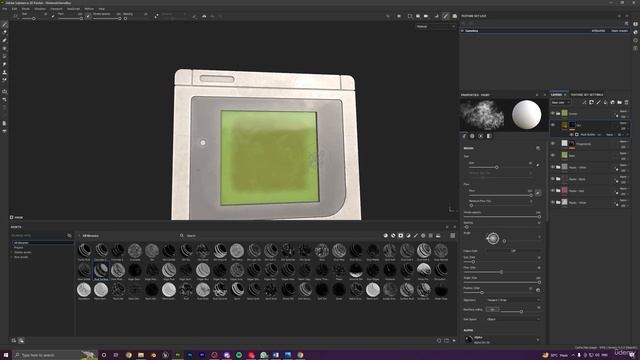
Task: Select Your assets in assets tree
Action: (21, 257)
